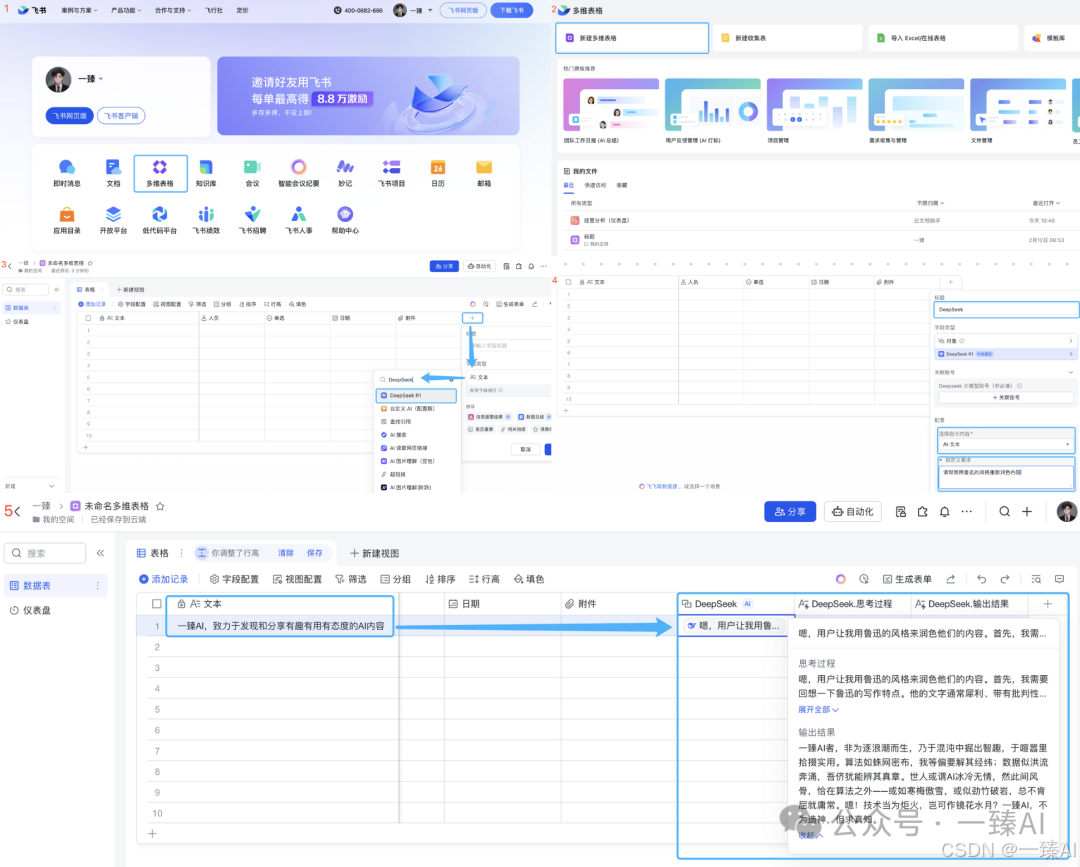1080x867 pixels.
Task: Click the + 关联账号 button
Action: click(1006, 397)
